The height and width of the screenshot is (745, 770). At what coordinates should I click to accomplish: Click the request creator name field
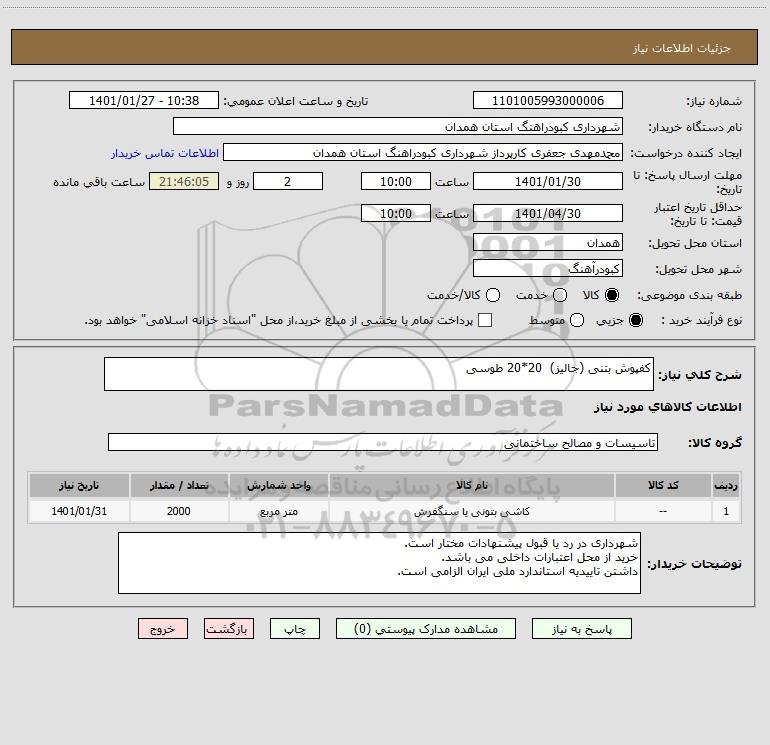(423, 152)
